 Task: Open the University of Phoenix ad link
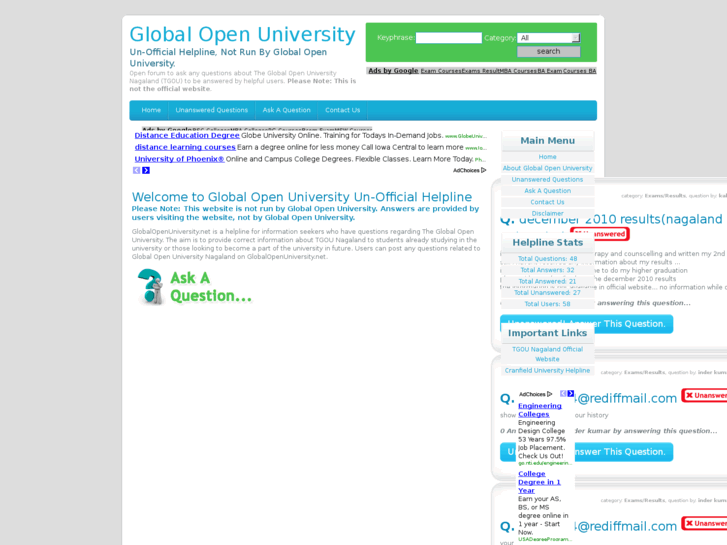[179, 159]
